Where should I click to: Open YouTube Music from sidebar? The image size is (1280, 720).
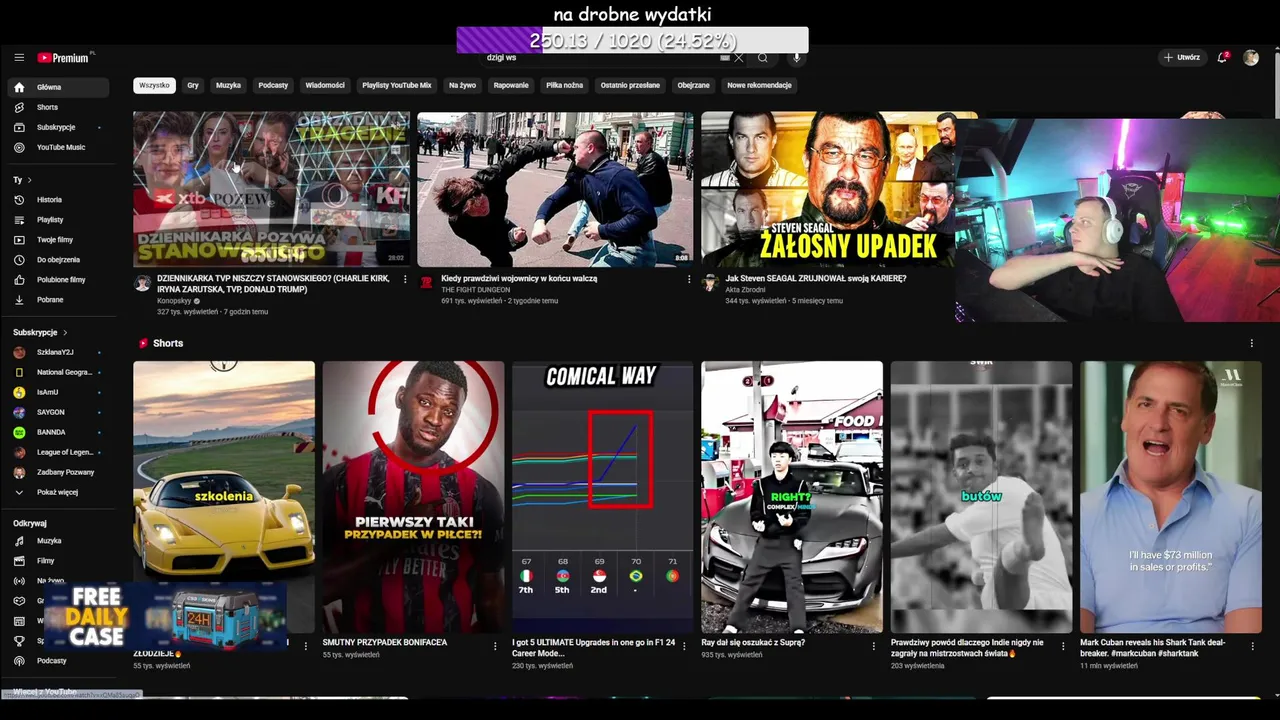[58, 147]
